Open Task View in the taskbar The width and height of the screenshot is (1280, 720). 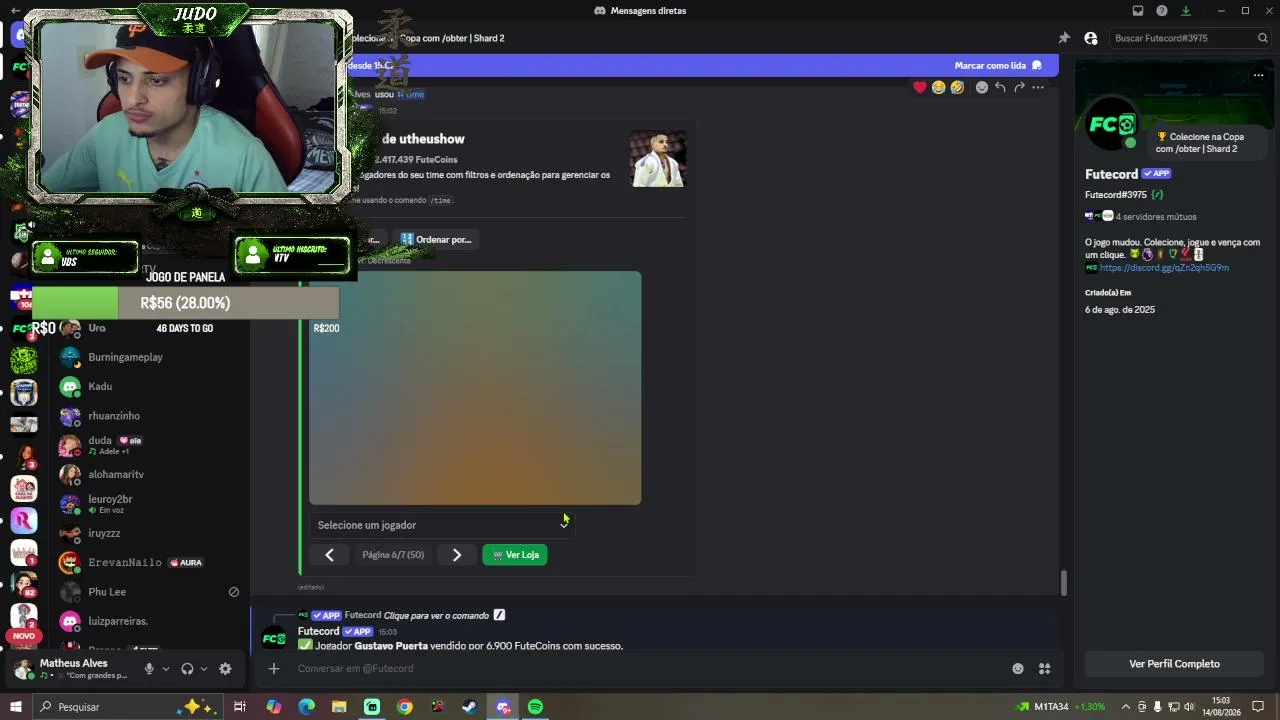click(240, 707)
